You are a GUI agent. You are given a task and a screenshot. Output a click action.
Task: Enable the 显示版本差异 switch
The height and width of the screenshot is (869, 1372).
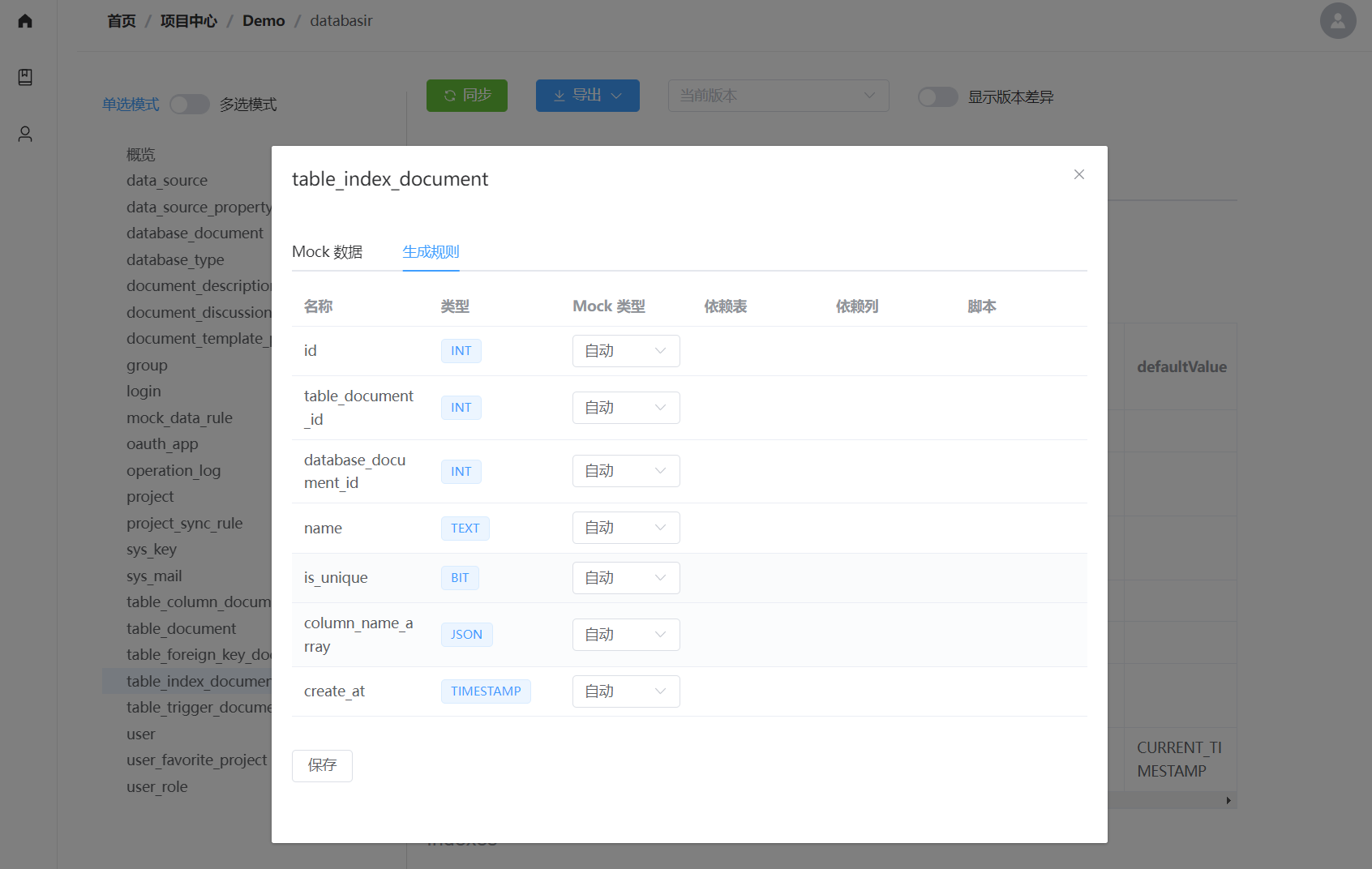click(937, 97)
